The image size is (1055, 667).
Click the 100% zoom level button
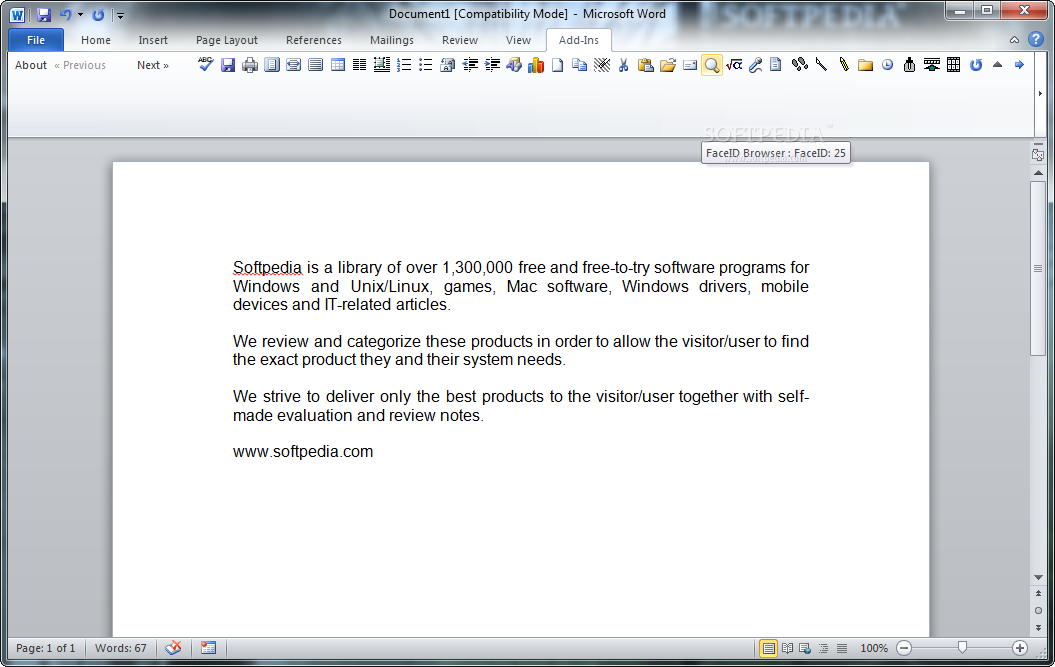click(x=874, y=648)
